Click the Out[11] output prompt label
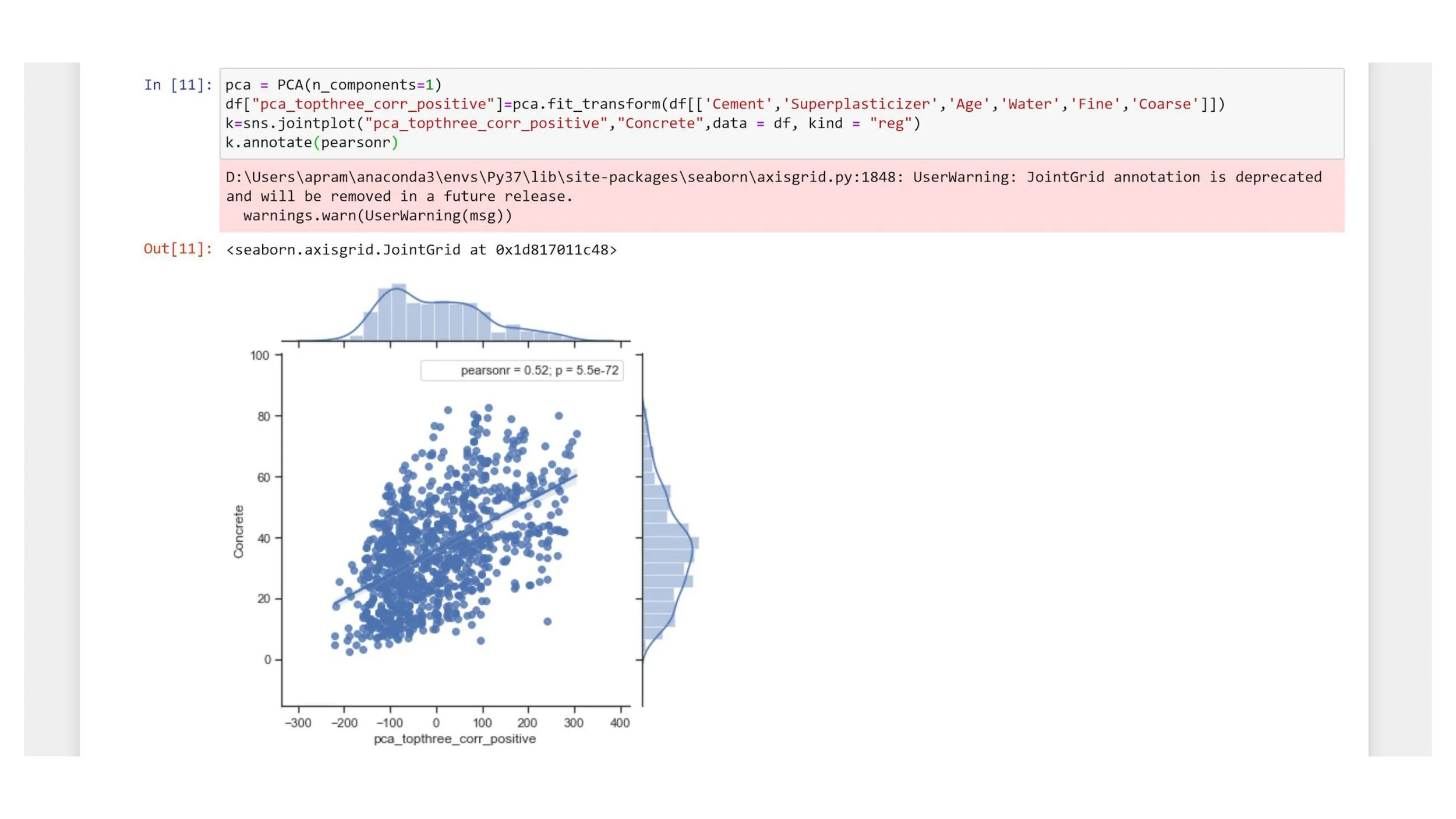Image resolution: width=1456 pixels, height=819 pixels. click(x=178, y=249)
